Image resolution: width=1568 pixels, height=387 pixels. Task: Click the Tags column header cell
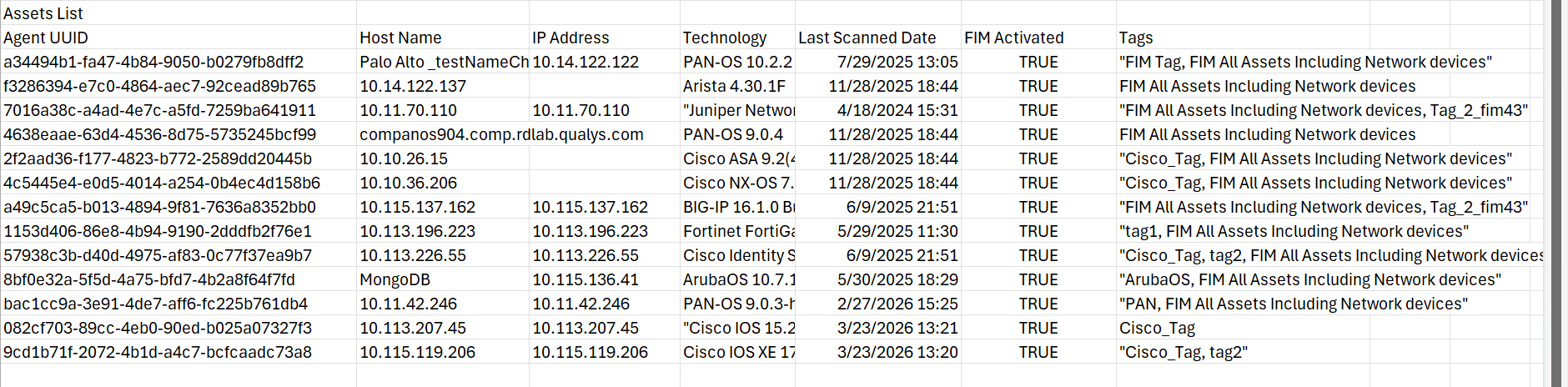coord(1136,38)
